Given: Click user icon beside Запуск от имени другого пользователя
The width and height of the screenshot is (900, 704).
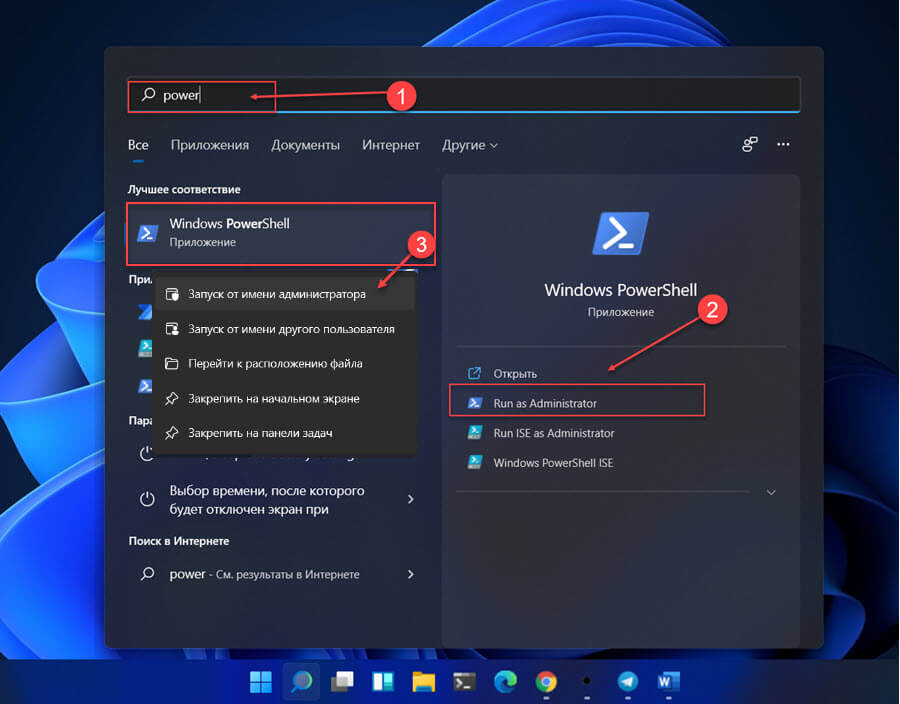Looking at the screenshot, I should click(172, 329).
